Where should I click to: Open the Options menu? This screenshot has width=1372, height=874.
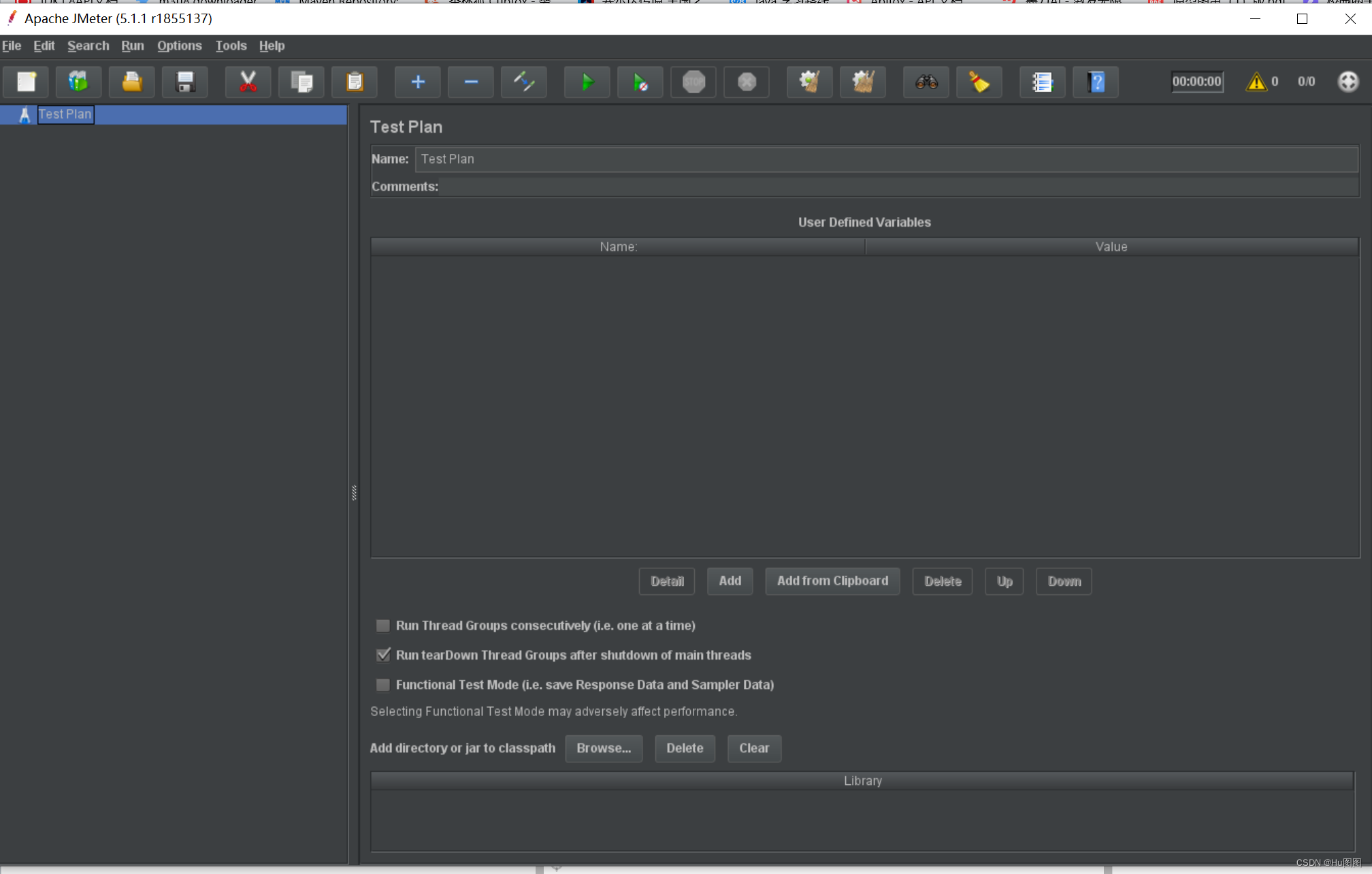pos(179,45)
